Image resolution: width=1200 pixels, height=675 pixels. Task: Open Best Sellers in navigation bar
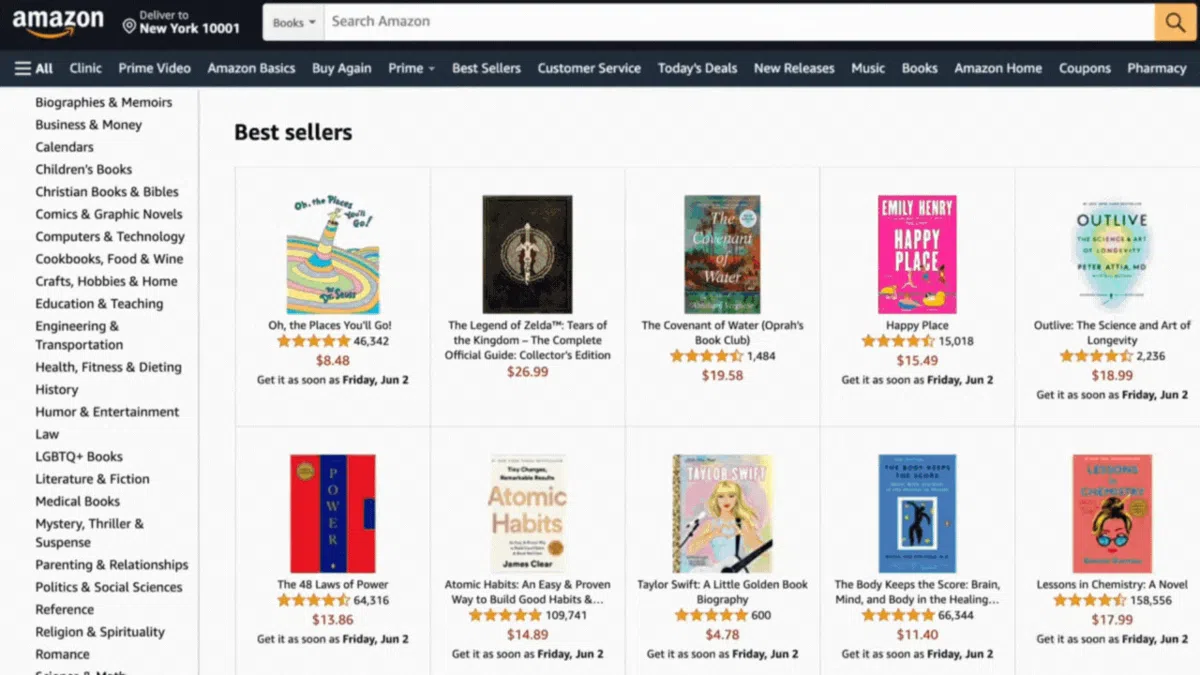(x=486, y=68)
